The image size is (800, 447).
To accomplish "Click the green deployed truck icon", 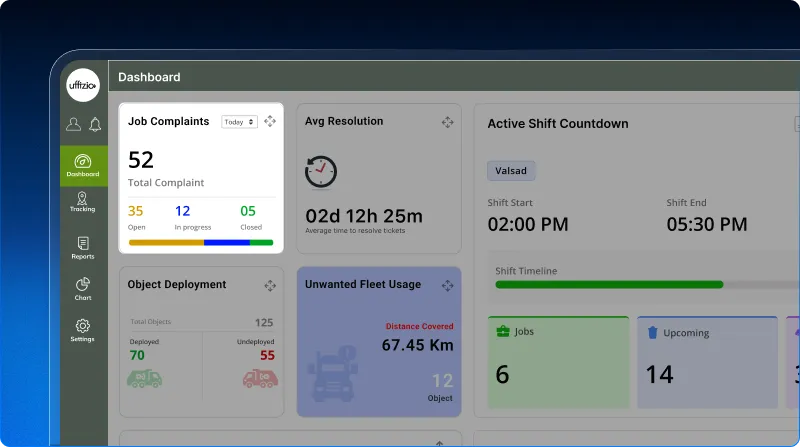I will tap(144, 379).
